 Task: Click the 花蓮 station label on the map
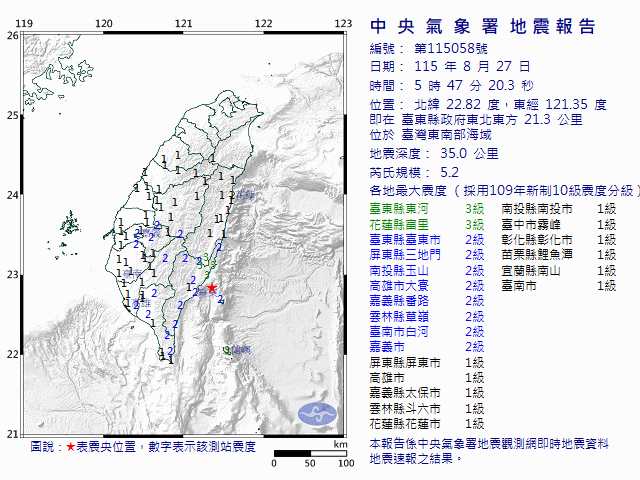pos(245,195)
